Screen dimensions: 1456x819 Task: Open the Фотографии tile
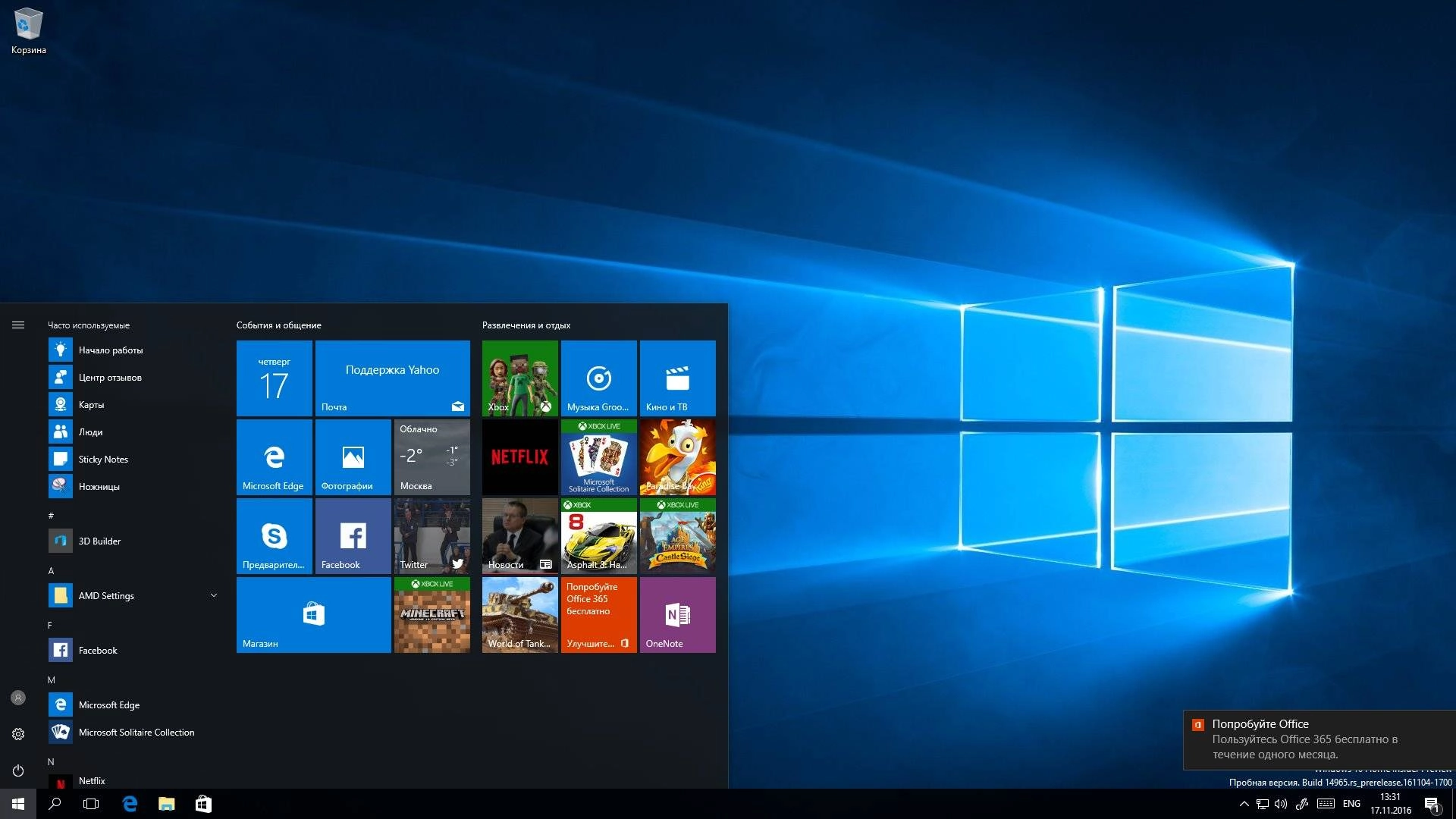coord(353,457)
